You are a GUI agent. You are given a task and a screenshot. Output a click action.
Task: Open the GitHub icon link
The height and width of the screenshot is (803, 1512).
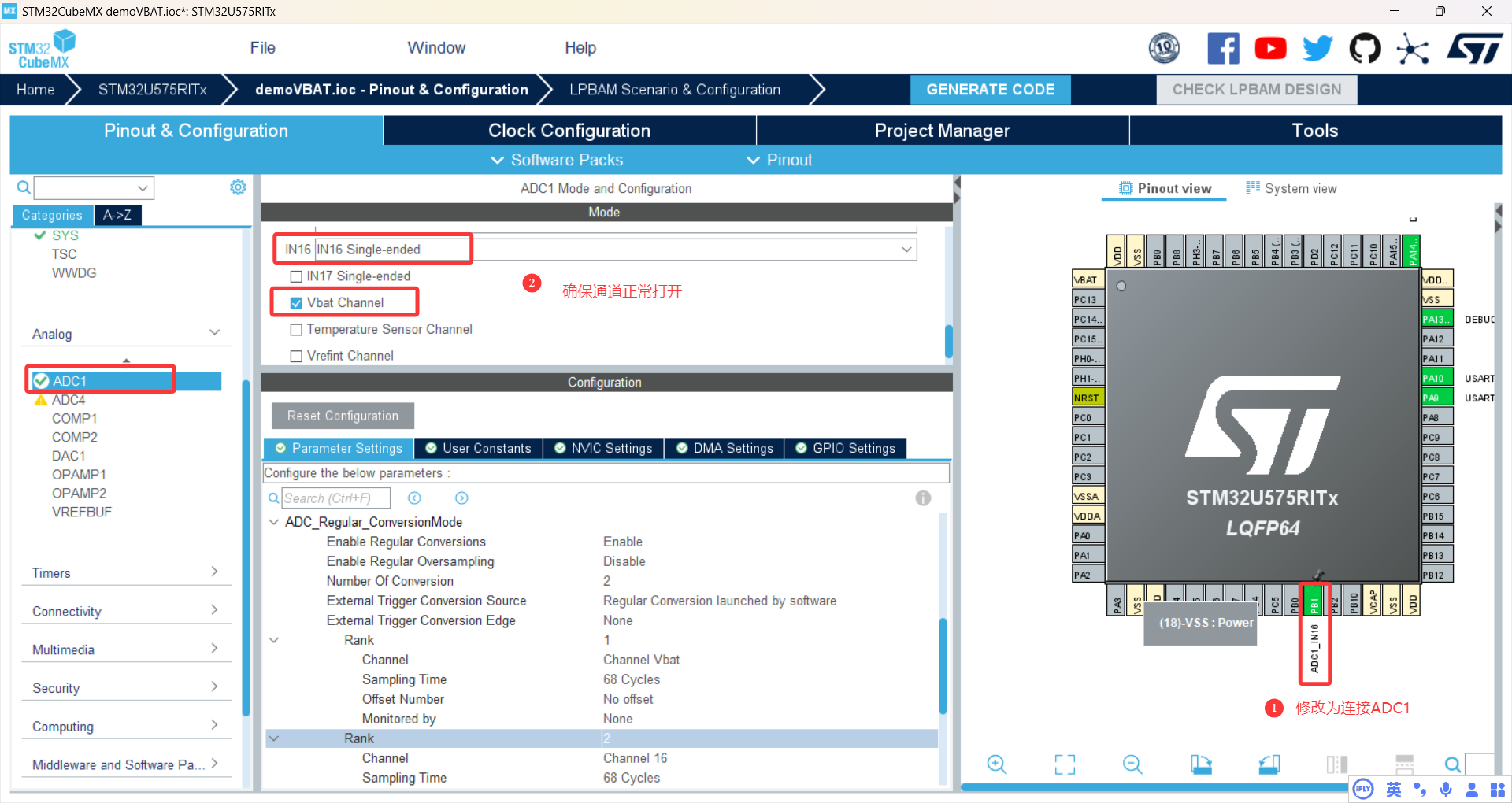(1365, 48)
